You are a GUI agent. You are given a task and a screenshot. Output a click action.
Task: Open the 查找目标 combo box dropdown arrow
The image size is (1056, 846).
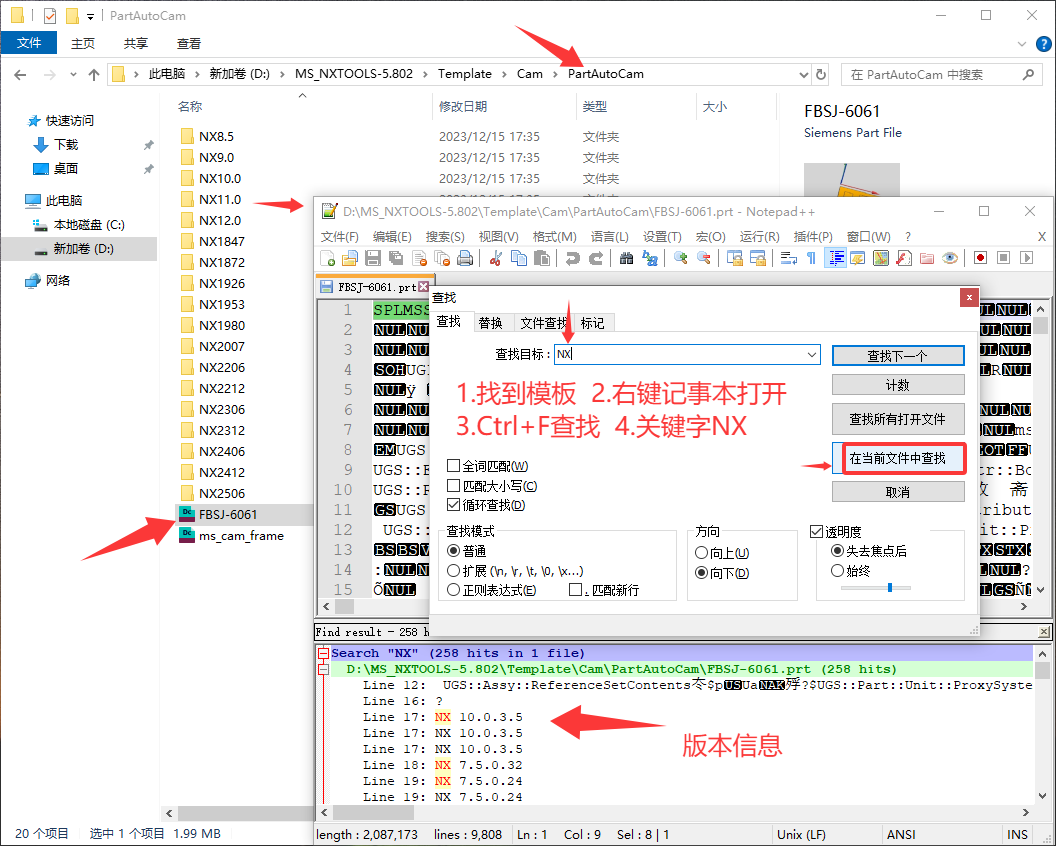tap(812, 354)
